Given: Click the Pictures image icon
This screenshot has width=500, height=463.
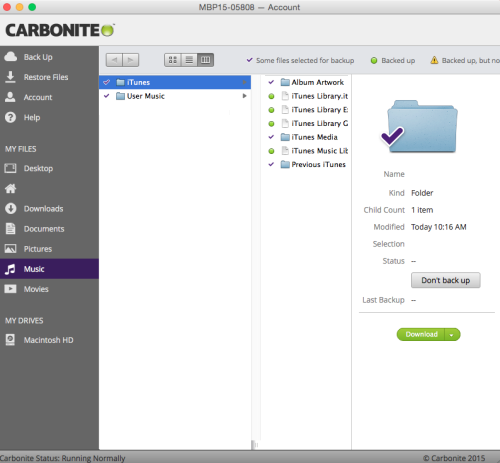Looking at the screenshot, I should (10, 249).
